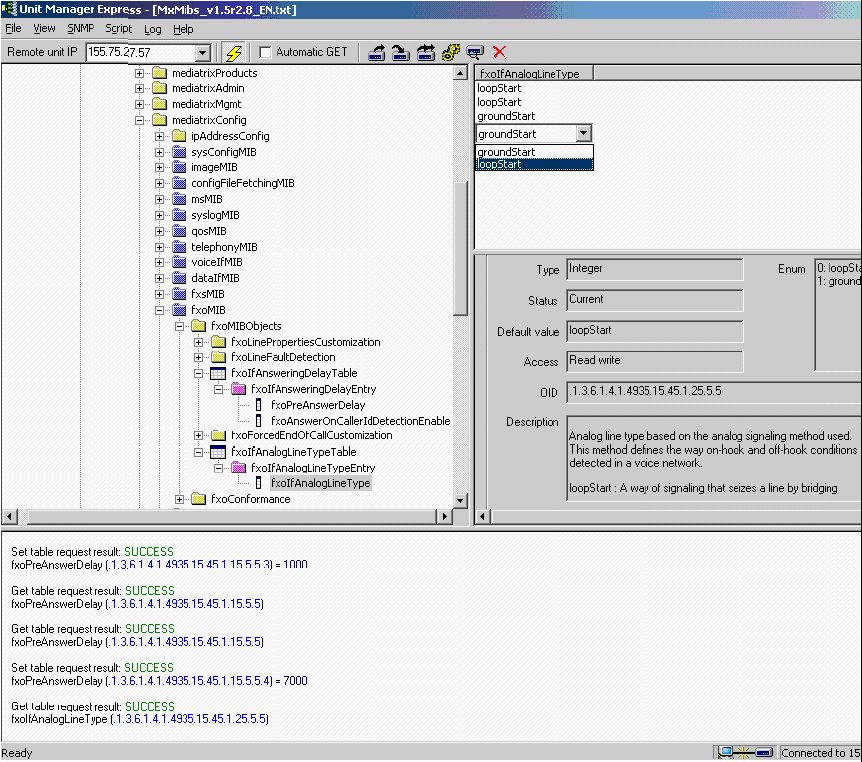Expand the qosMIB node

[159, 231]
